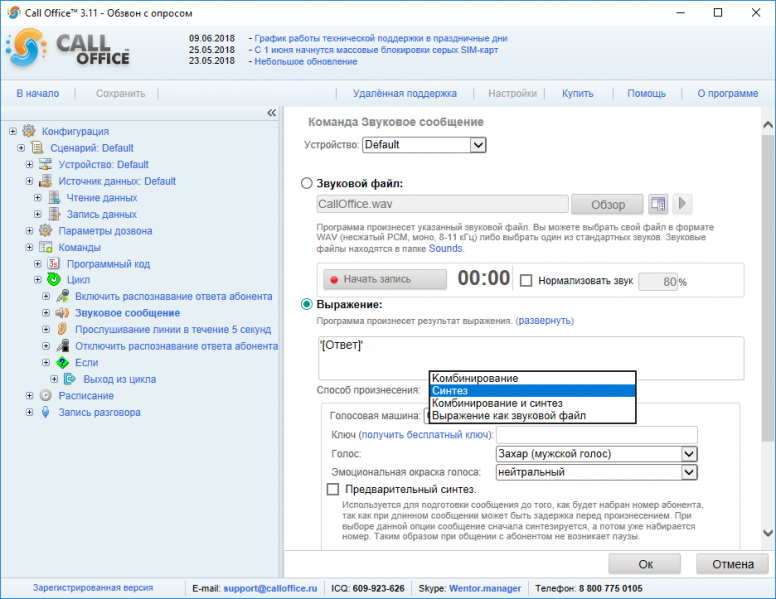The image size is (776, 599).
Task: Click the Включить распознавание microphone icon
Action: pos(62,296)
